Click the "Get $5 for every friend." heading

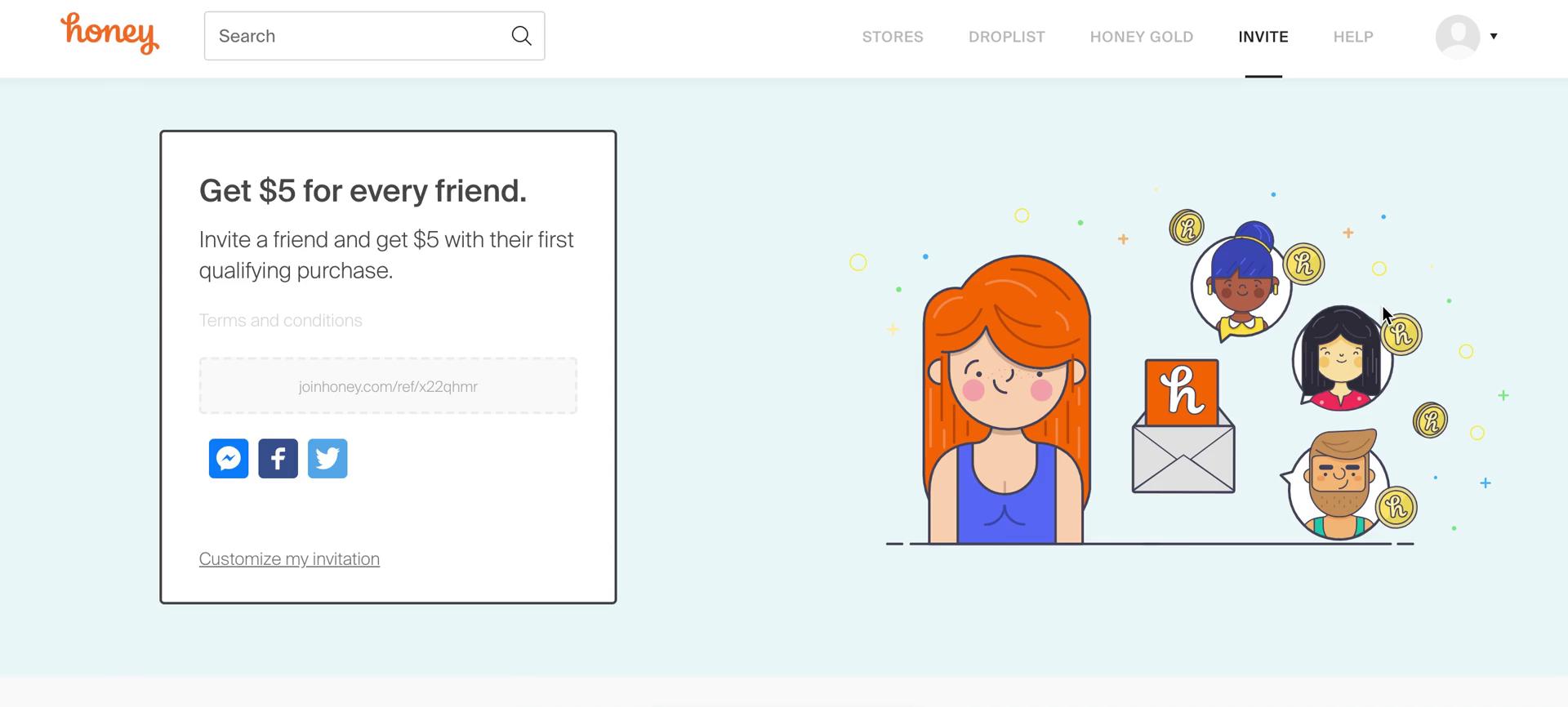[x=363, y=191]
